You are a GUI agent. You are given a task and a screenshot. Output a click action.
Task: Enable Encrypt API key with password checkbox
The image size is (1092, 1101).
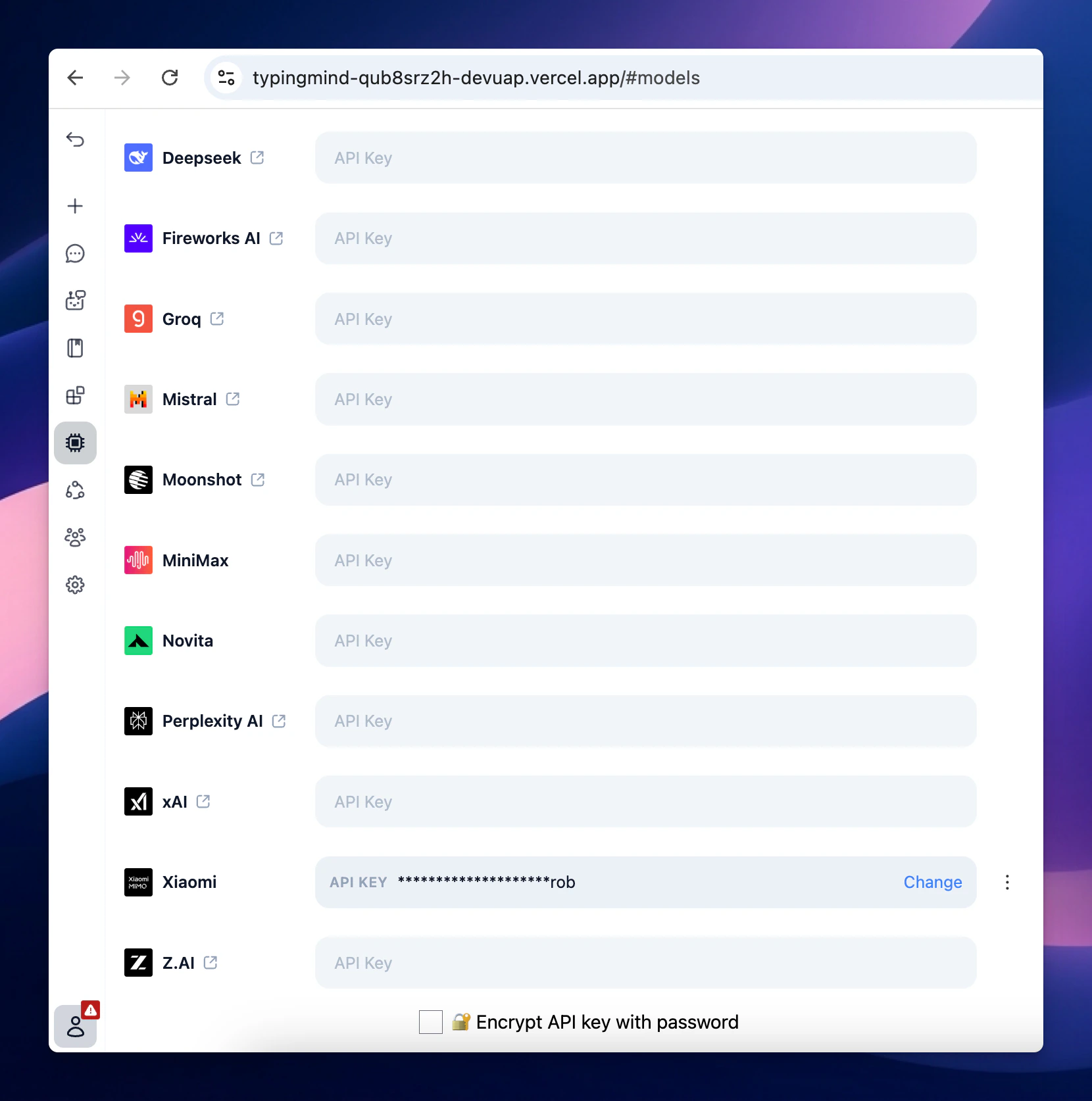coord(431,1022)
